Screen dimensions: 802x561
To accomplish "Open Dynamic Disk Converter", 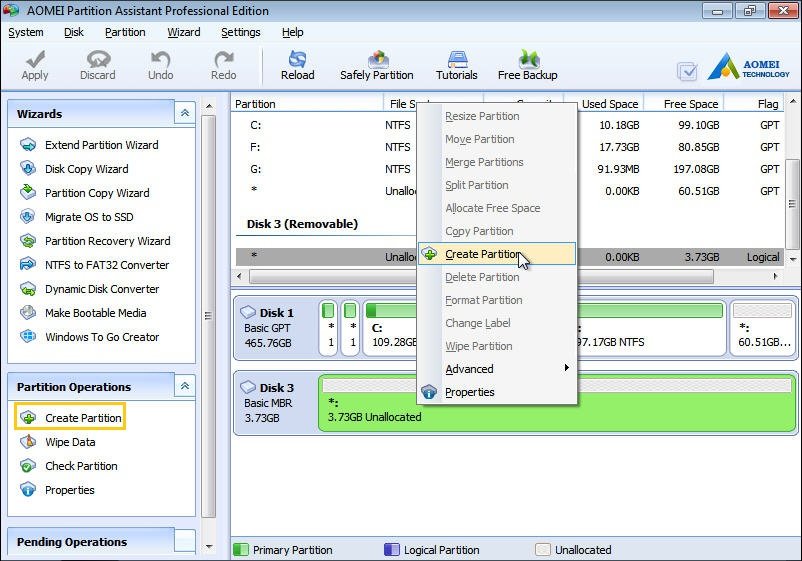I will click(102, 289).
